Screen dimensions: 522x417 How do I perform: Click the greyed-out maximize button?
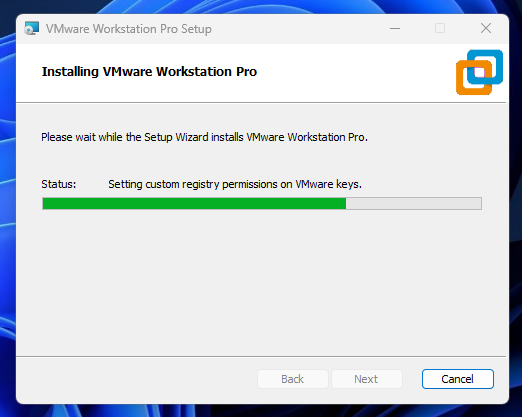440,28
